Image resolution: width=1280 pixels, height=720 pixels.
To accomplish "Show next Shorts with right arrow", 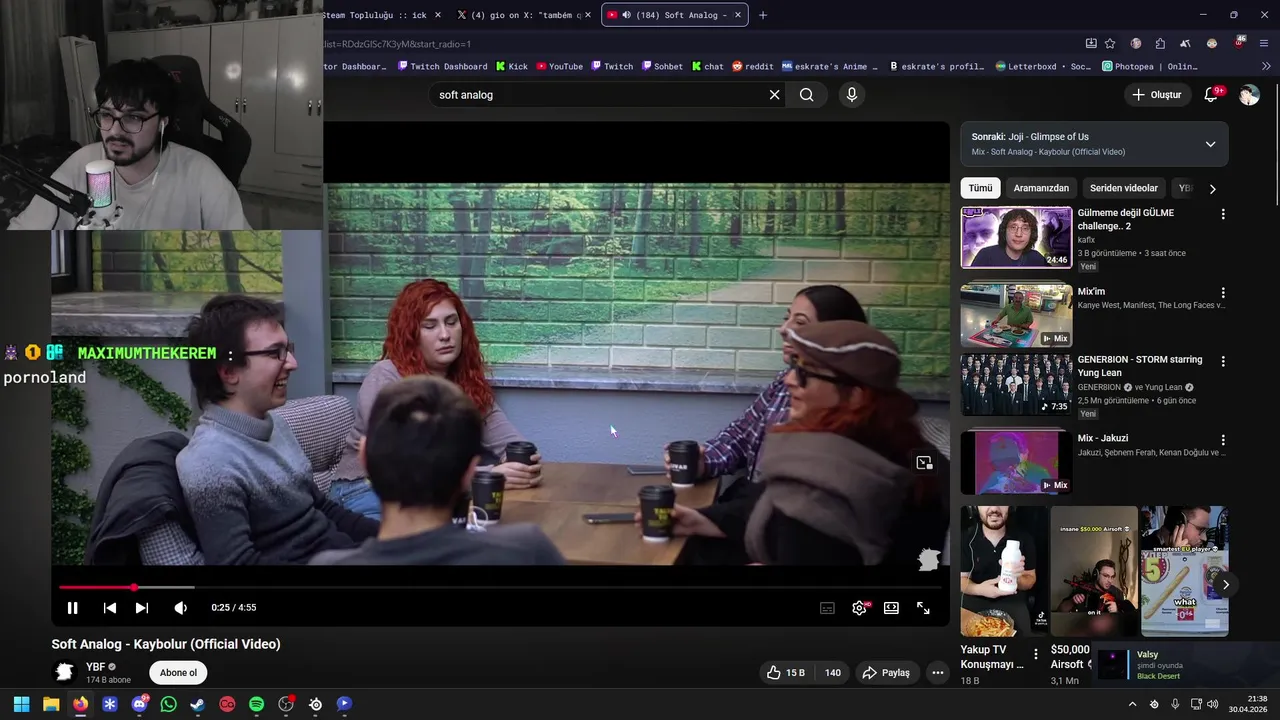I will point(1226,585).
